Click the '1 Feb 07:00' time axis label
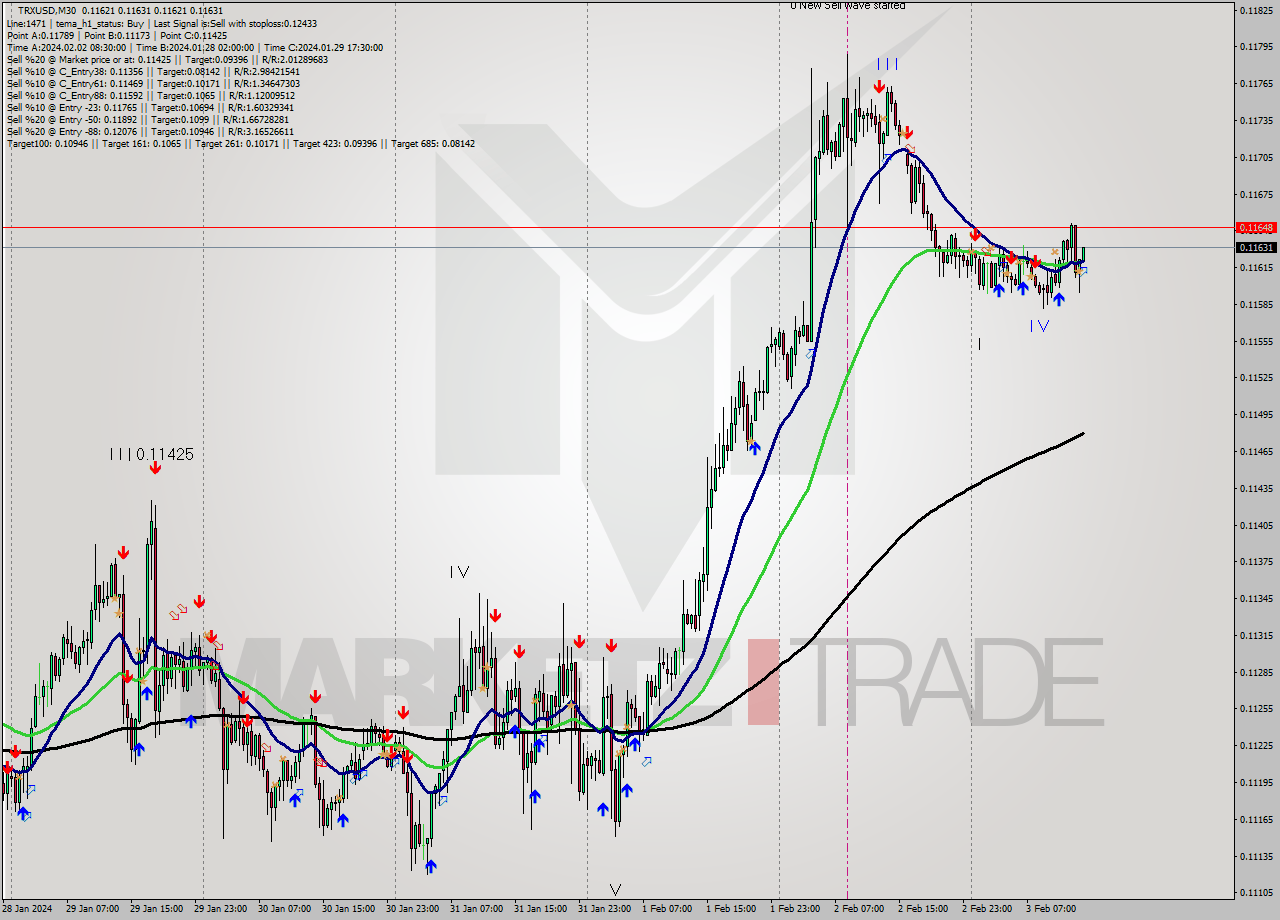 [x=666, y=909]
